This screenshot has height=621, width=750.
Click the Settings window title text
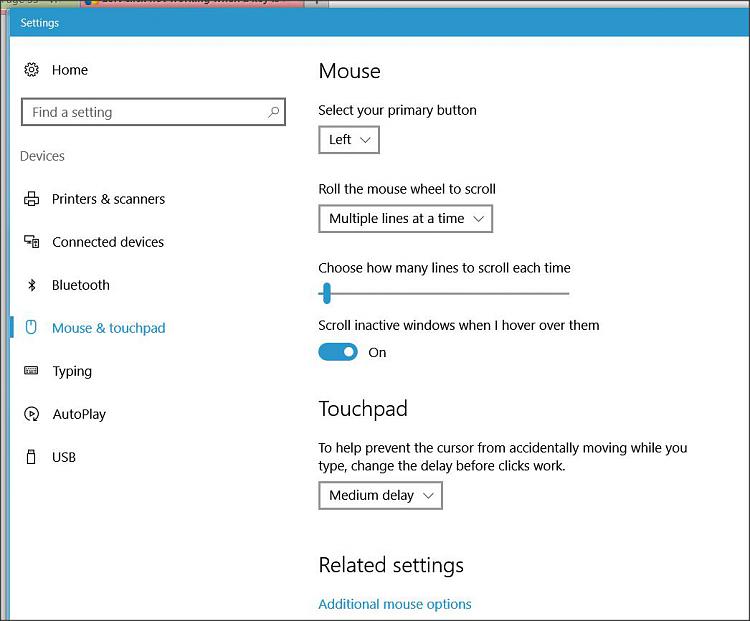coord(40,23)
